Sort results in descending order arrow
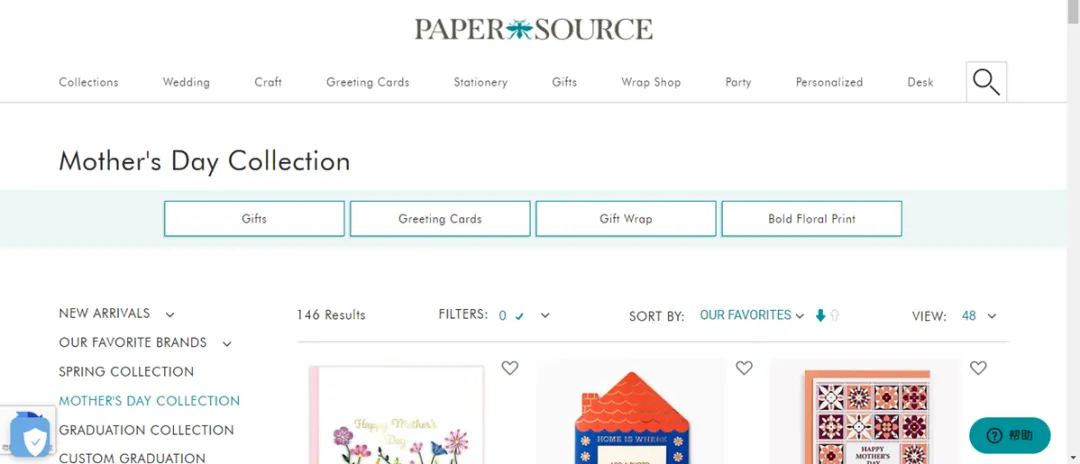The image size is (1080, 464). [820, 315]
